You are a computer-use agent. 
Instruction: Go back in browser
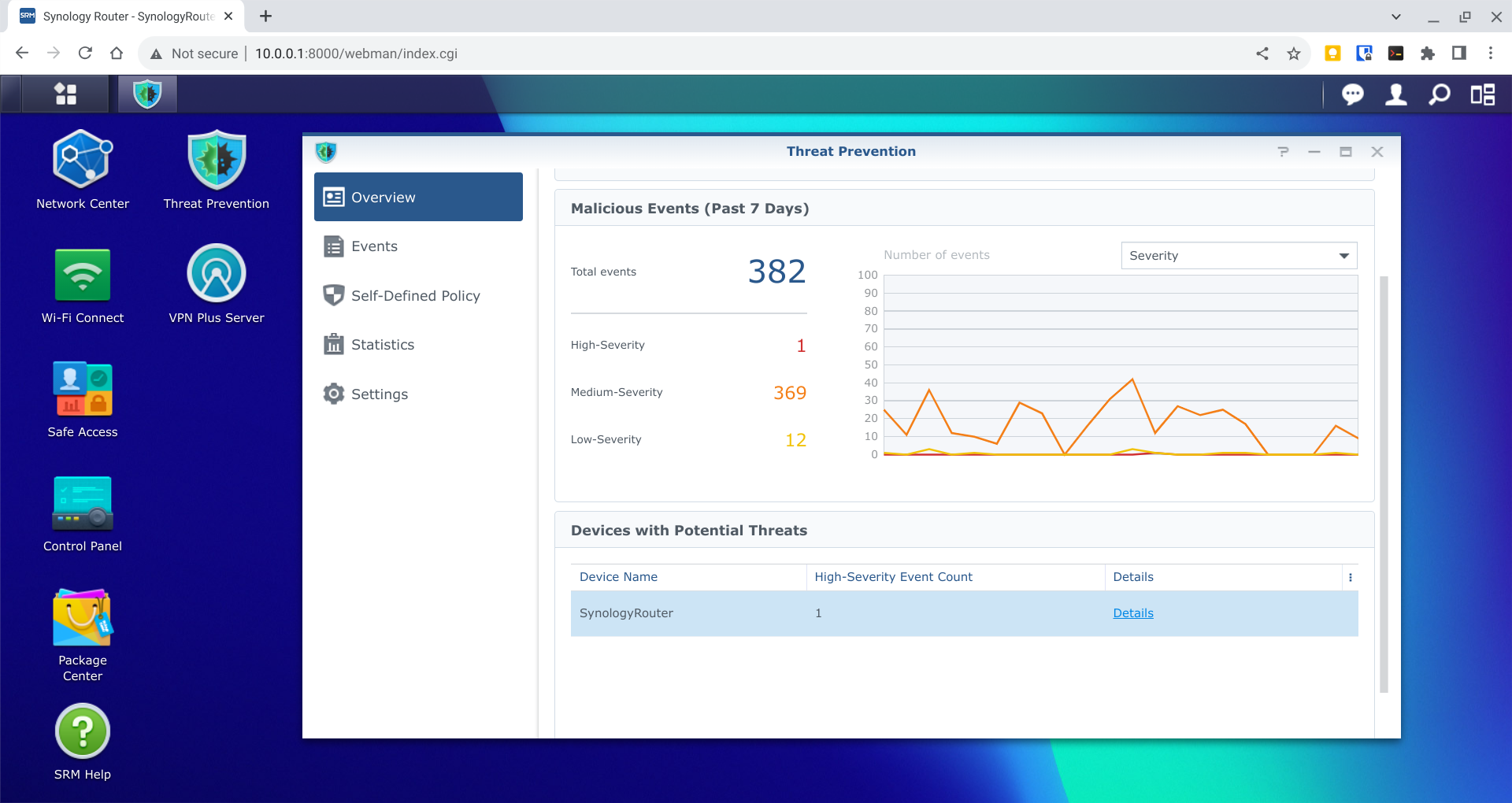pyautogui.click(x=22, y=54)
